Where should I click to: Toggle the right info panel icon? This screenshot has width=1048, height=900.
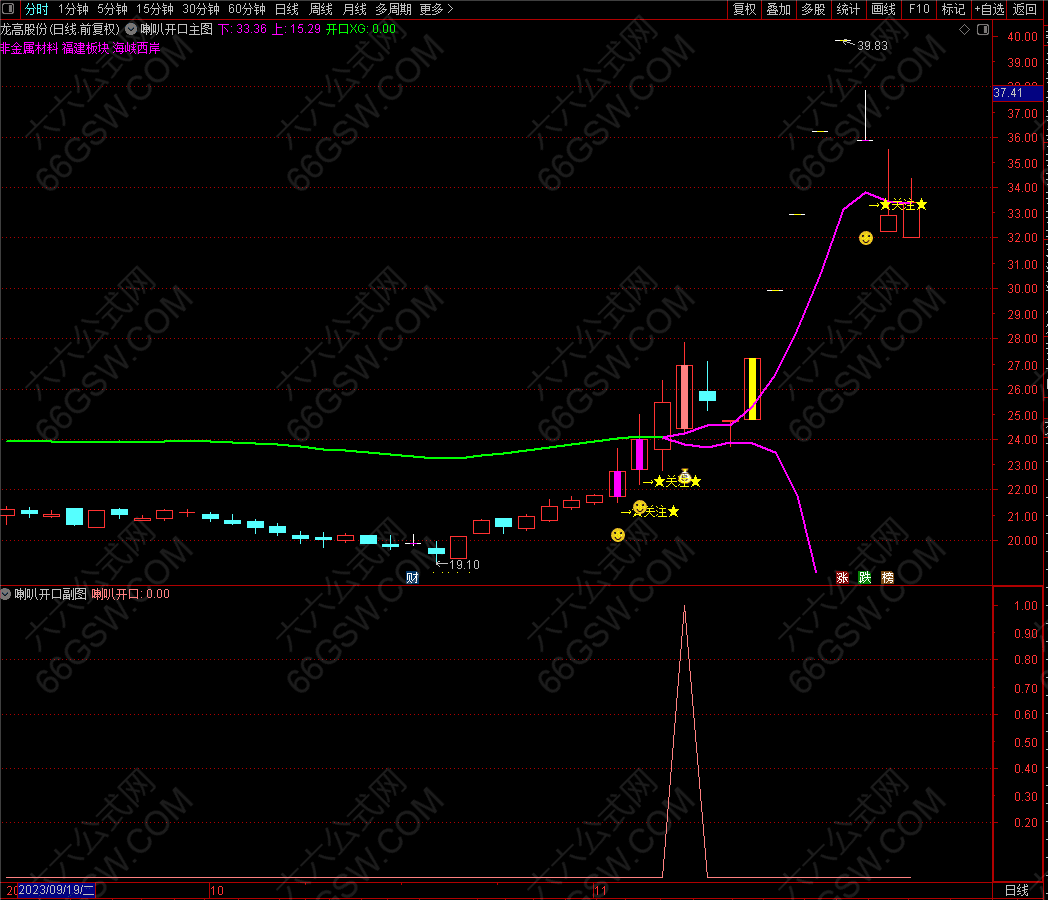tap(982, 29)
